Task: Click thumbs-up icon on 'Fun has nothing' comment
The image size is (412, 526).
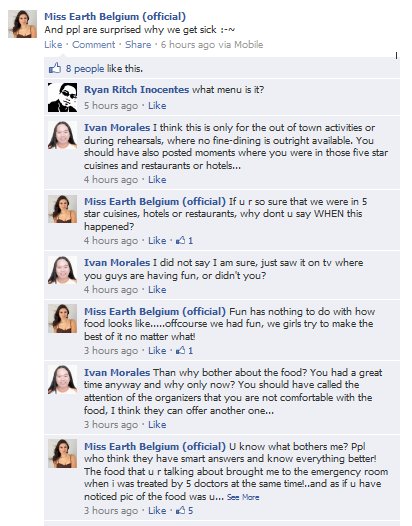Action: 181,350
